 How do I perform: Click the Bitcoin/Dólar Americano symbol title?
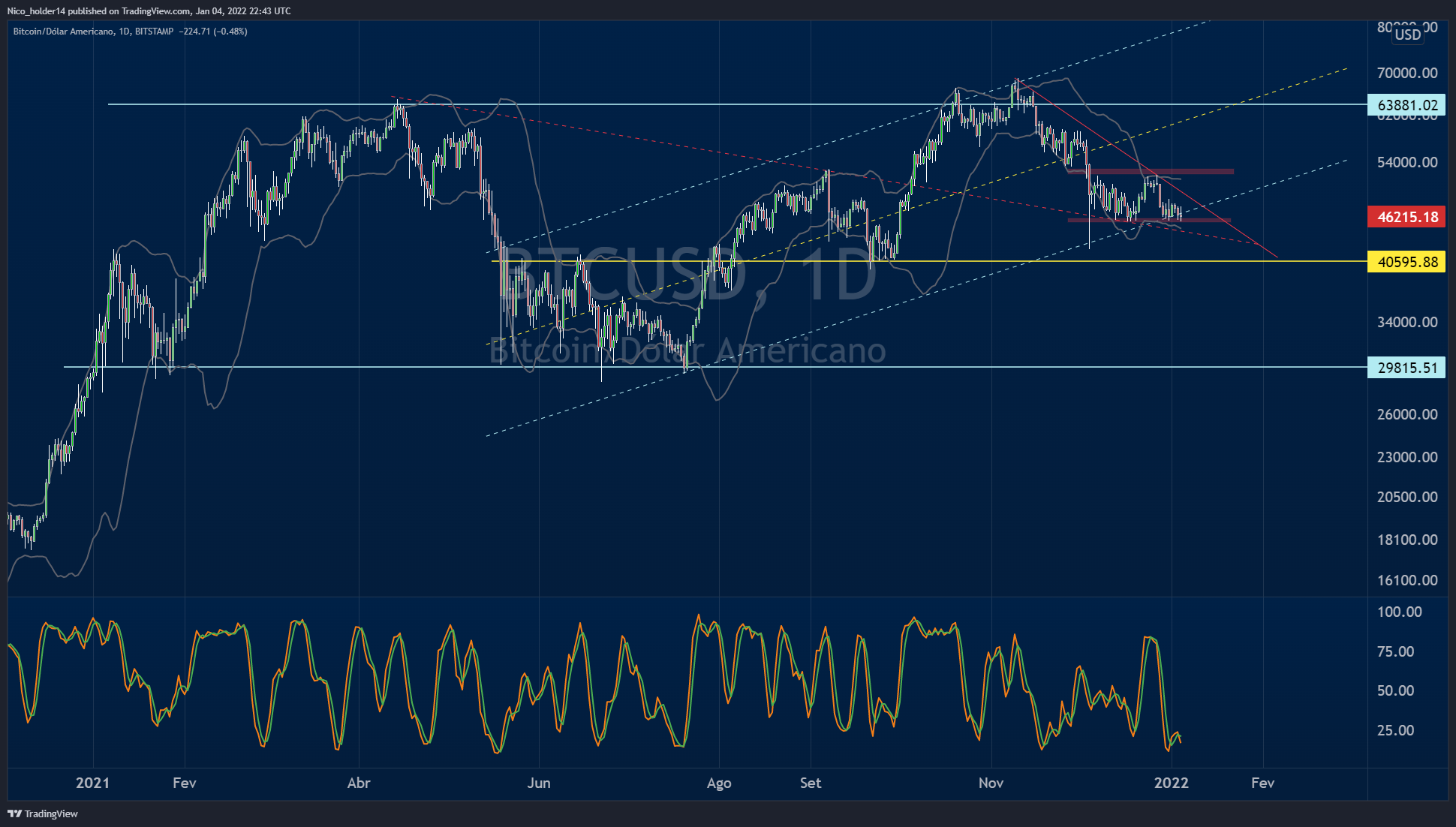point(64,32)
